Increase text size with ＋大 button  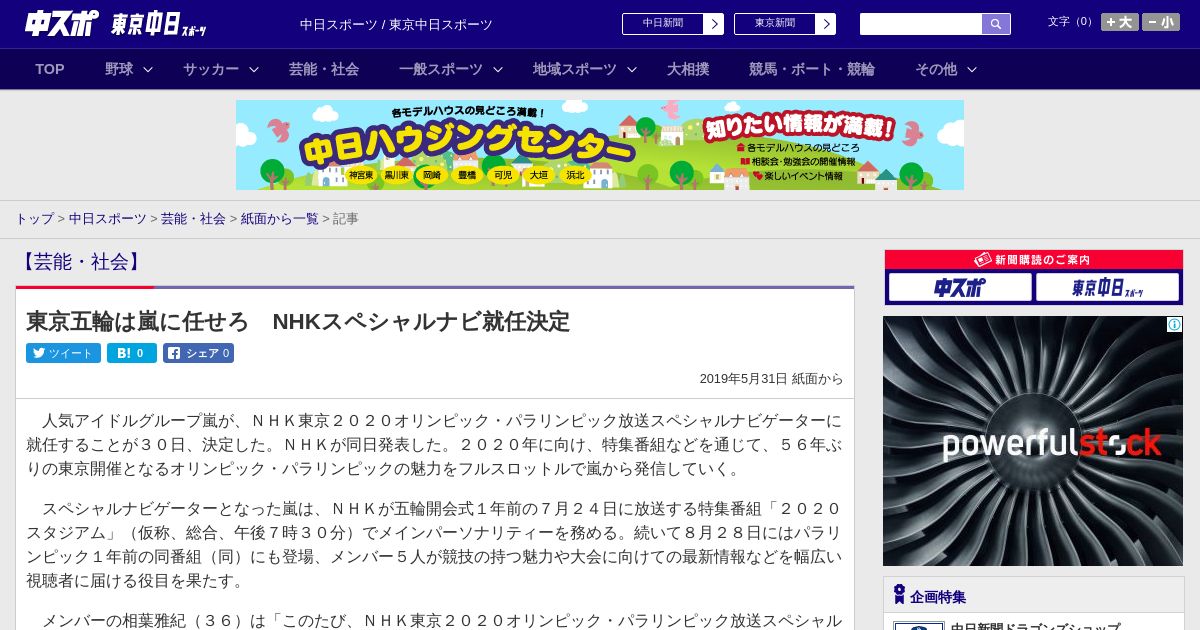pyautogui.click(x=1120, y=22)
